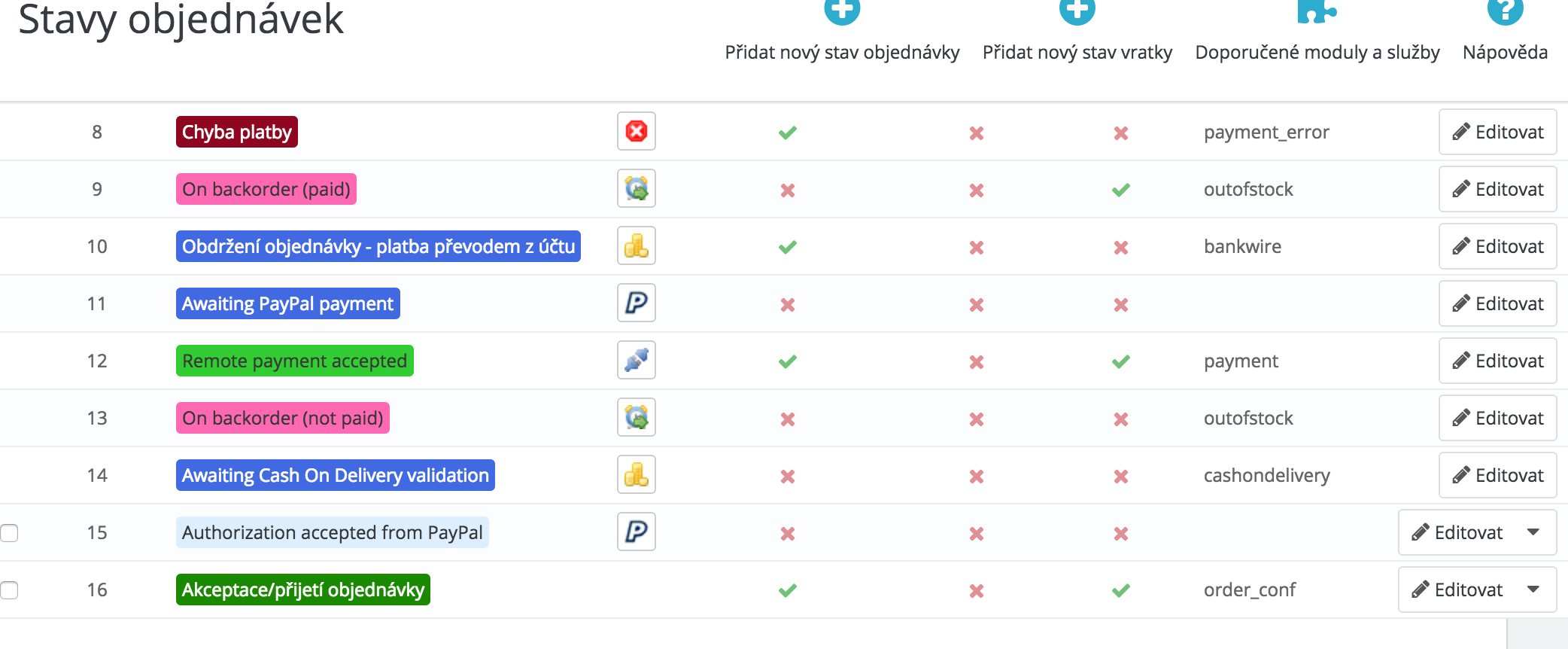Open Doporučené moduly a služby puzzle icon

point(1317,12)
